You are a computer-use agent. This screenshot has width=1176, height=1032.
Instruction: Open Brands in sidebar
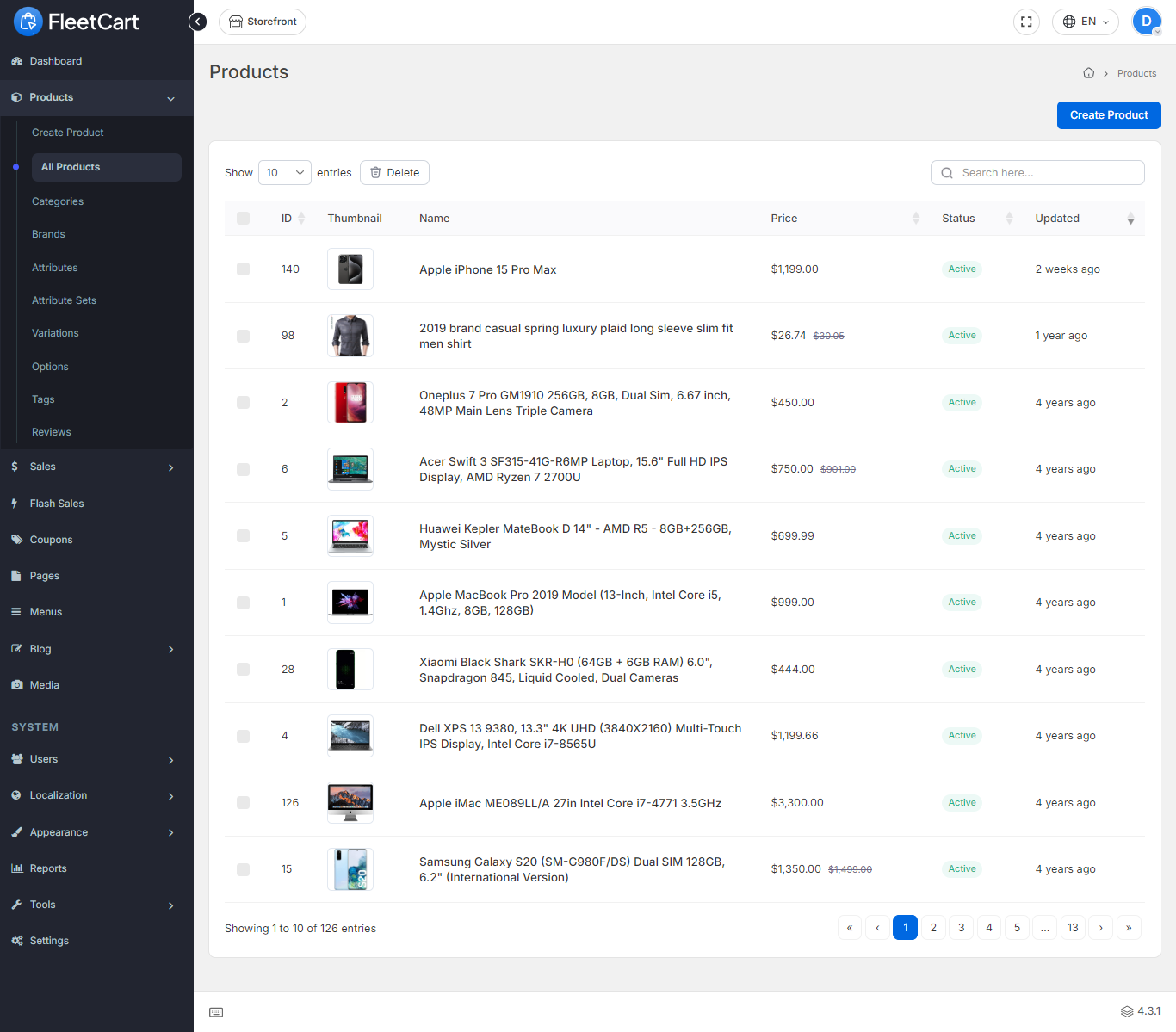(48, 234)
